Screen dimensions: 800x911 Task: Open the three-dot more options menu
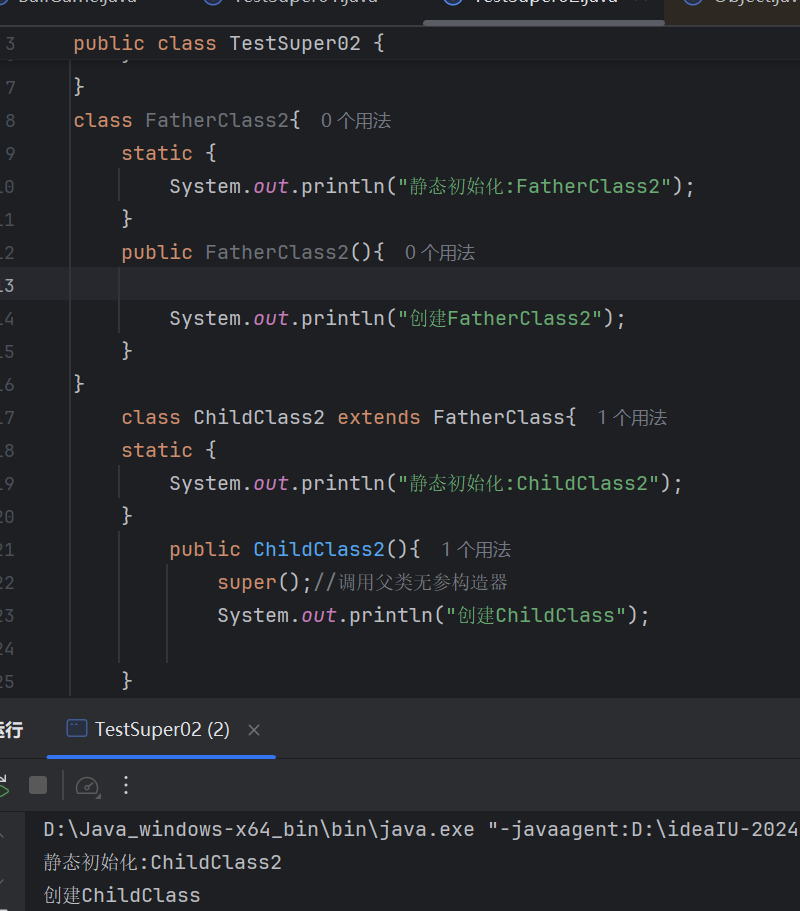[126, 786]
